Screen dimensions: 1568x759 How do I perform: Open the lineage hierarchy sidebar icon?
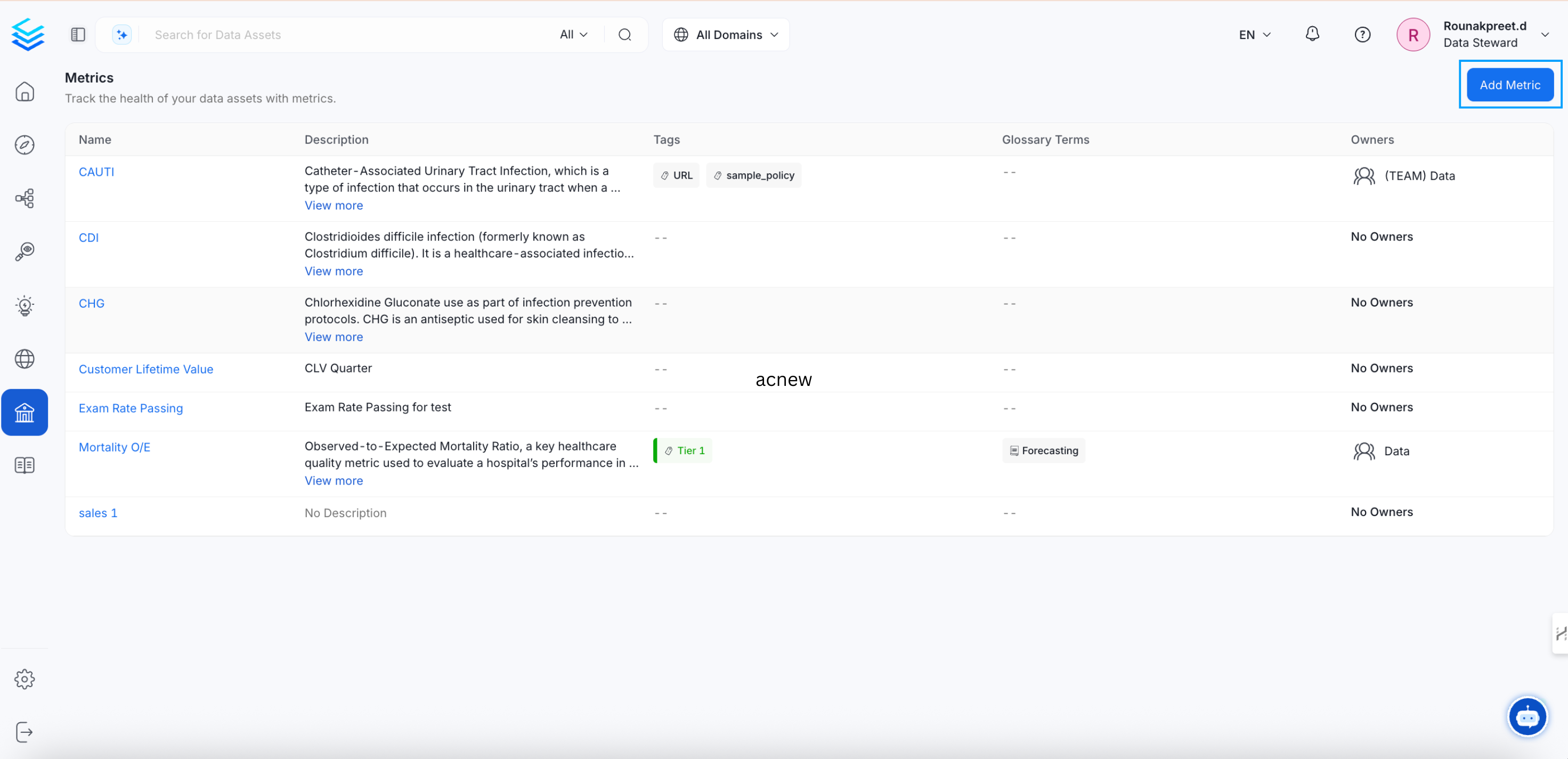pyautogui.click(x=25, y=198)
